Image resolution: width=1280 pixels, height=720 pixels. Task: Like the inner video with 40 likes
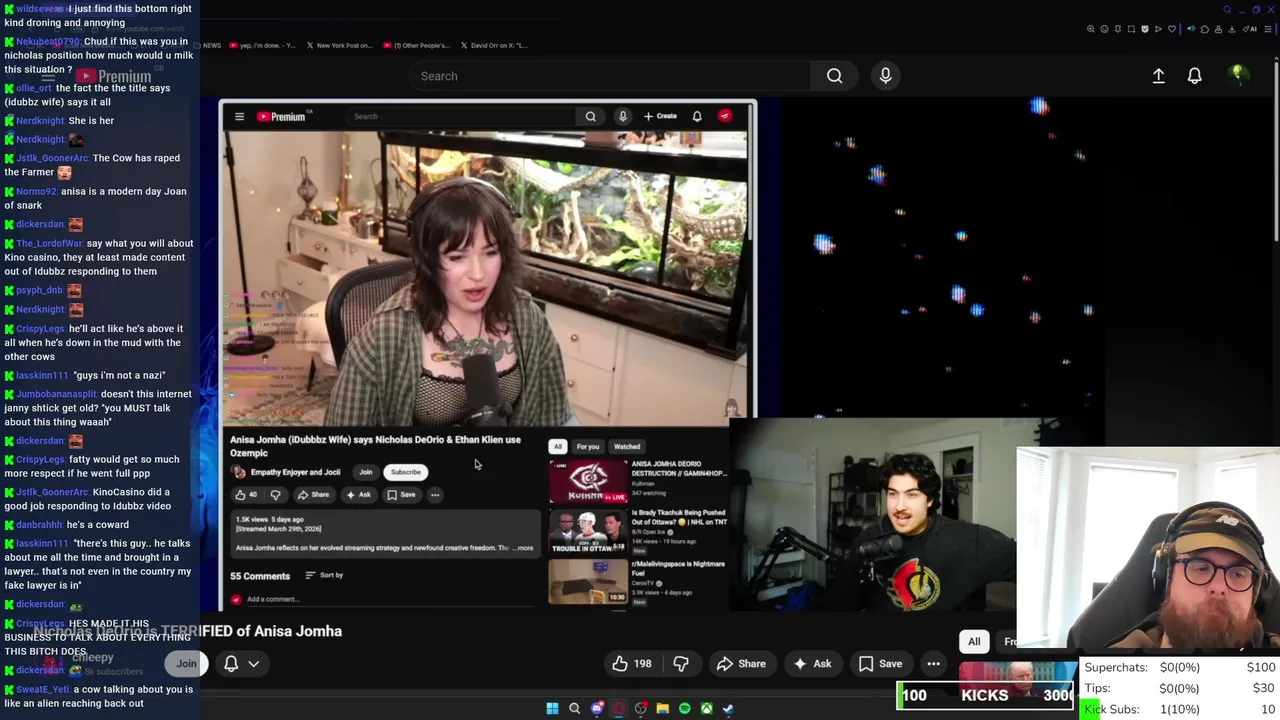click(246, 495)
